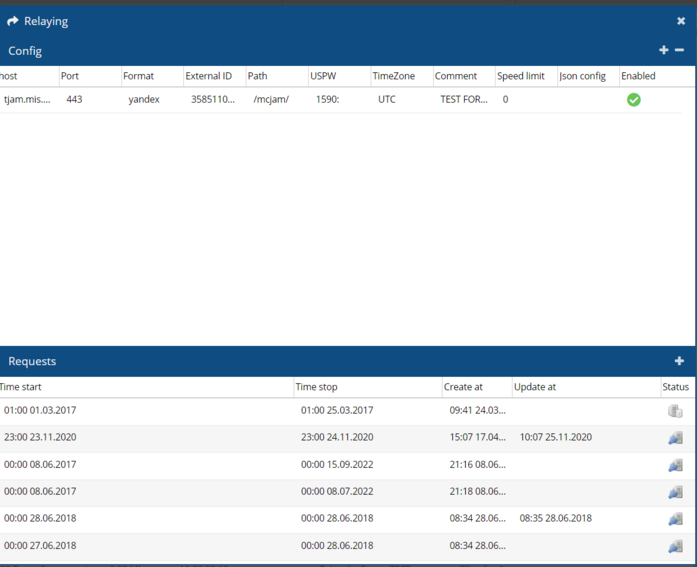Sort by Port column header

[x=70, y=76]
